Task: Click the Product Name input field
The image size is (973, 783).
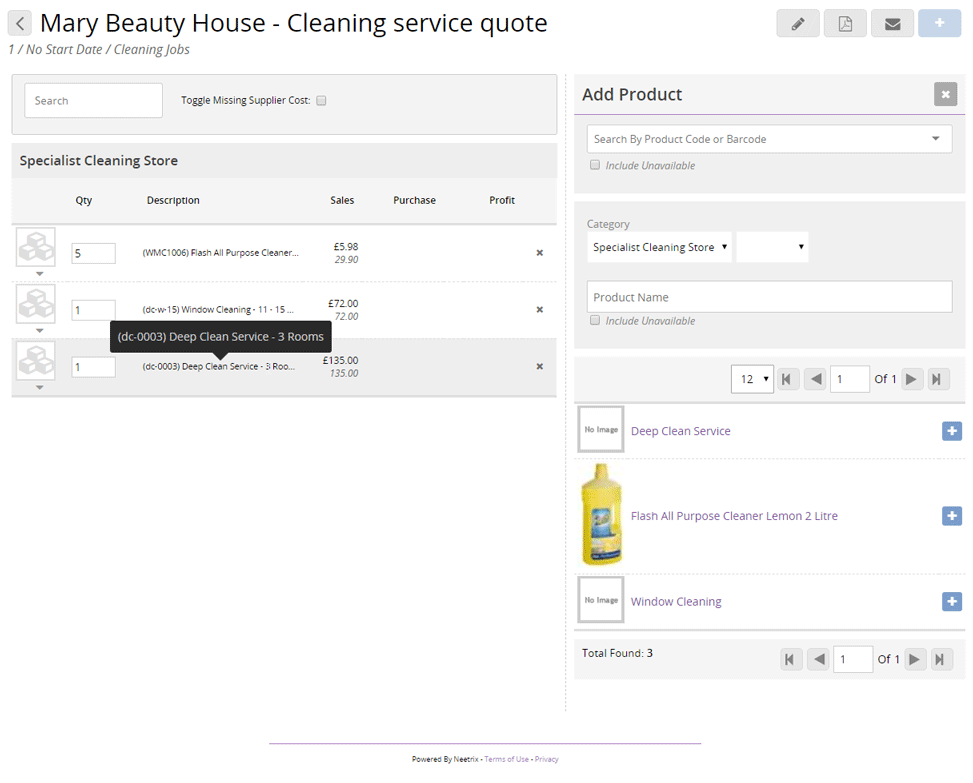Action: 769,297
